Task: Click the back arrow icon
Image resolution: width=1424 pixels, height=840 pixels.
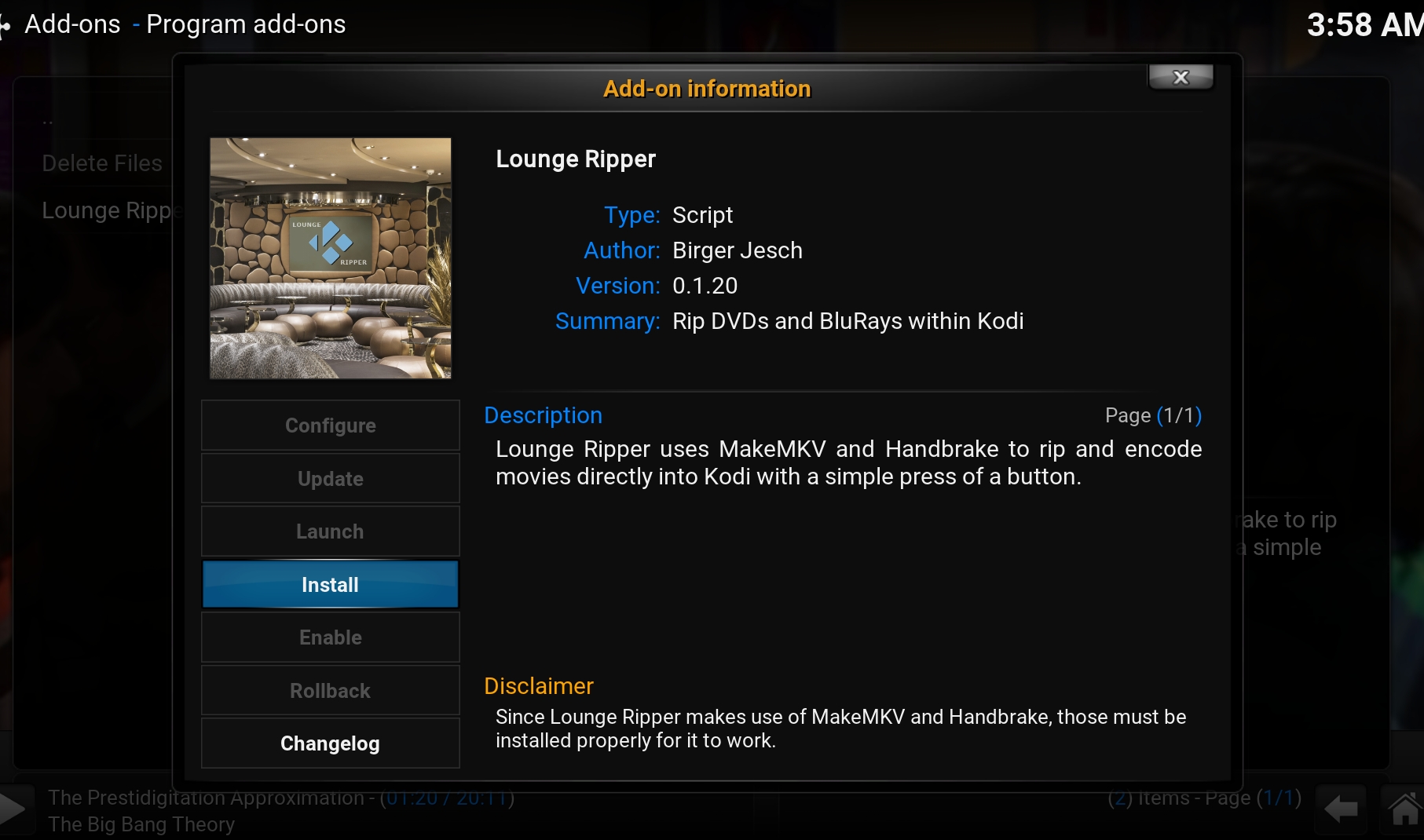Action: [1341, 809]
